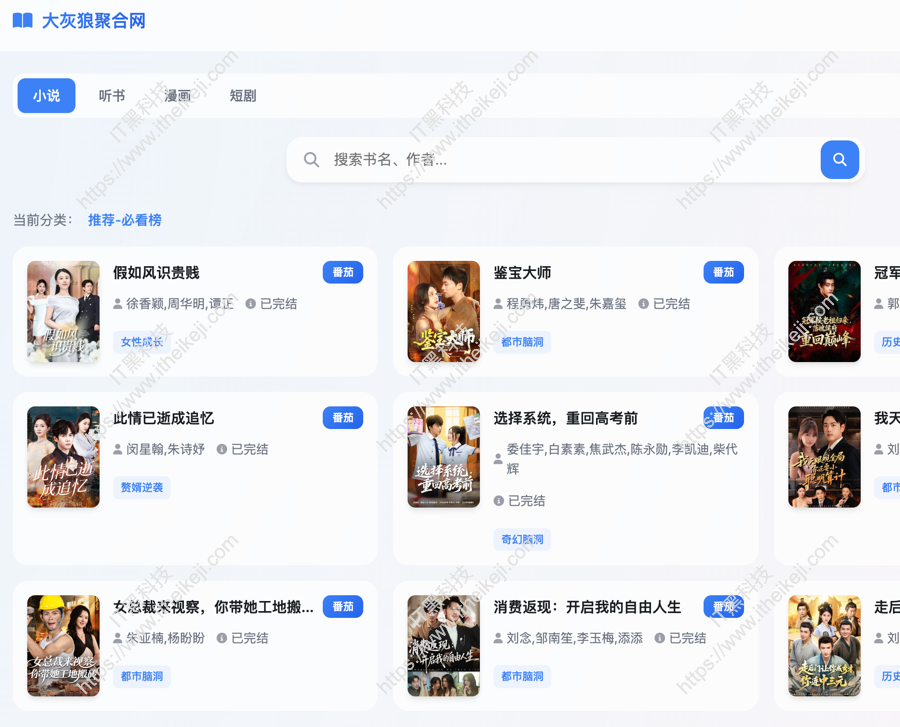The image size is (900, 727).
Task: Click the 番茄 badge on 假如风识贵贱 card
Action: 343,271
